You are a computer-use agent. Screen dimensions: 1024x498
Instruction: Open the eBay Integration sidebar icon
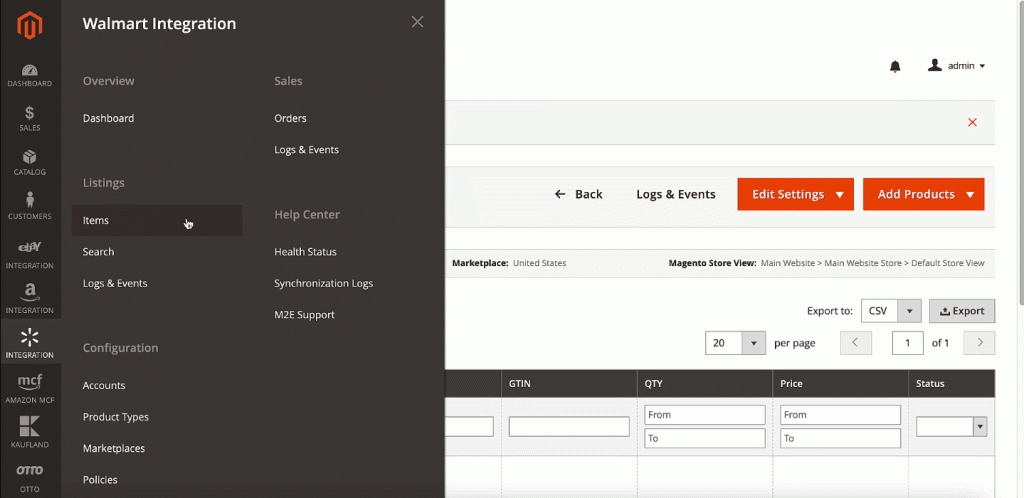[x=30, y=252]
